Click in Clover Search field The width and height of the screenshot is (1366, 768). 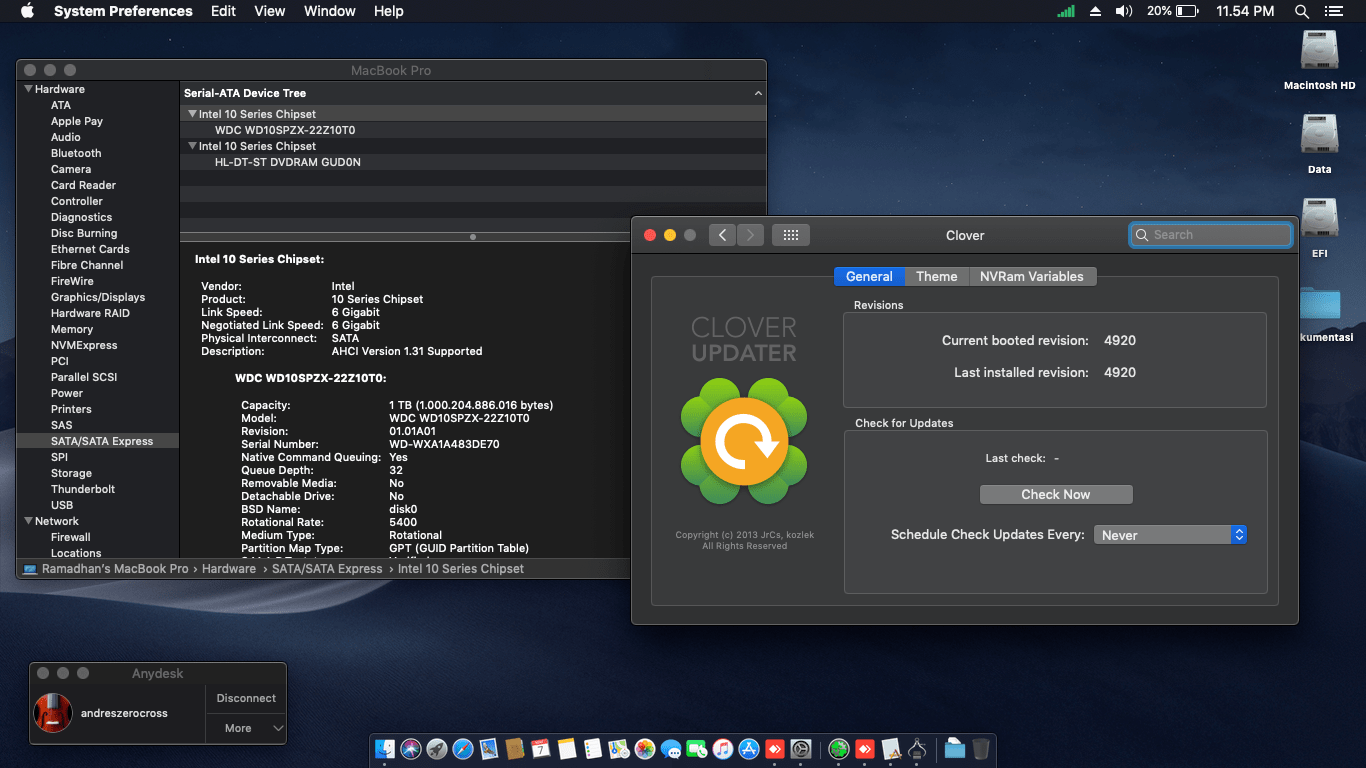pos(1211,235)
